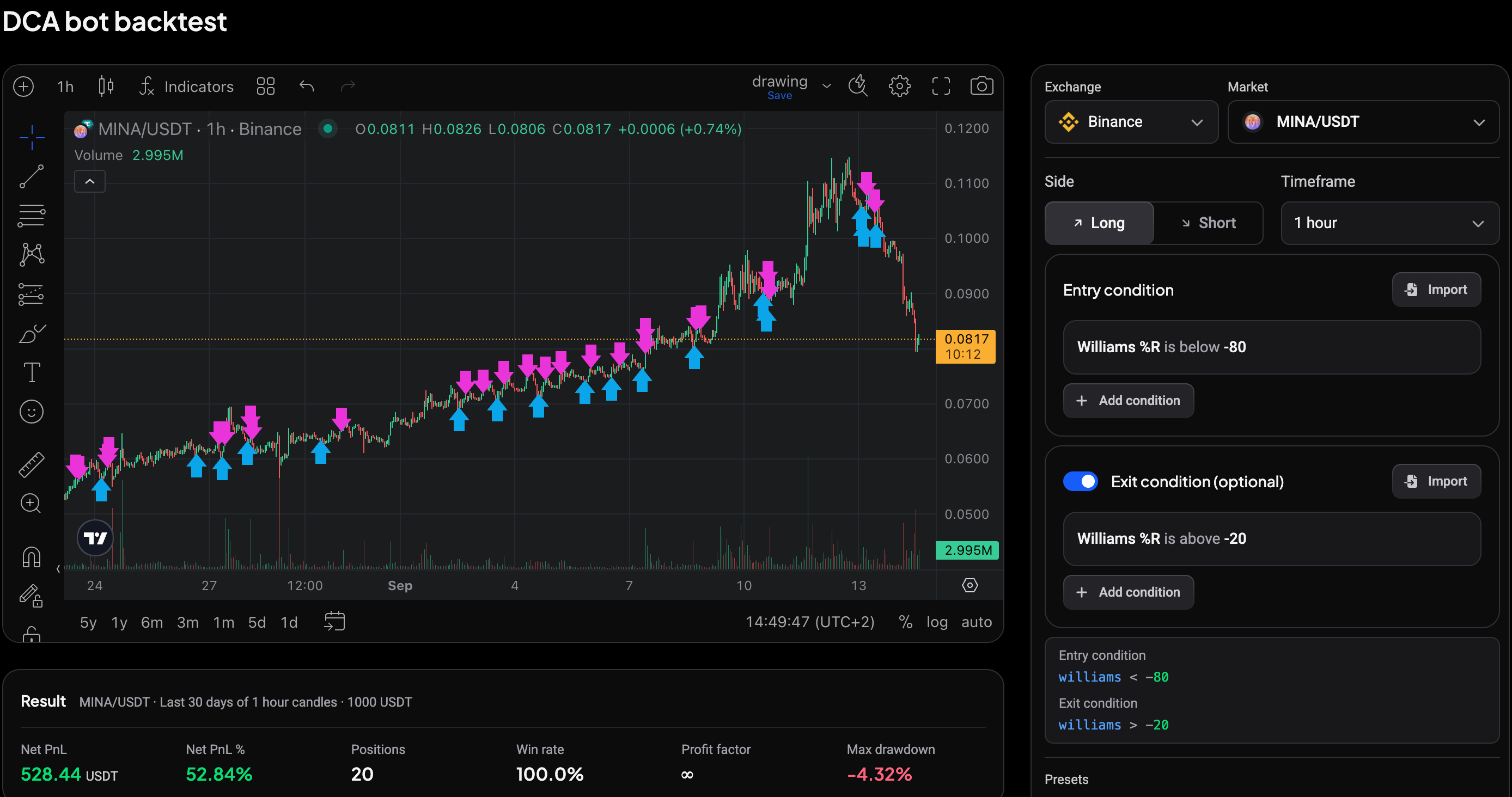Set chart range to 5y
Viewport: 1512px width, 797px height.
point(88,622)
